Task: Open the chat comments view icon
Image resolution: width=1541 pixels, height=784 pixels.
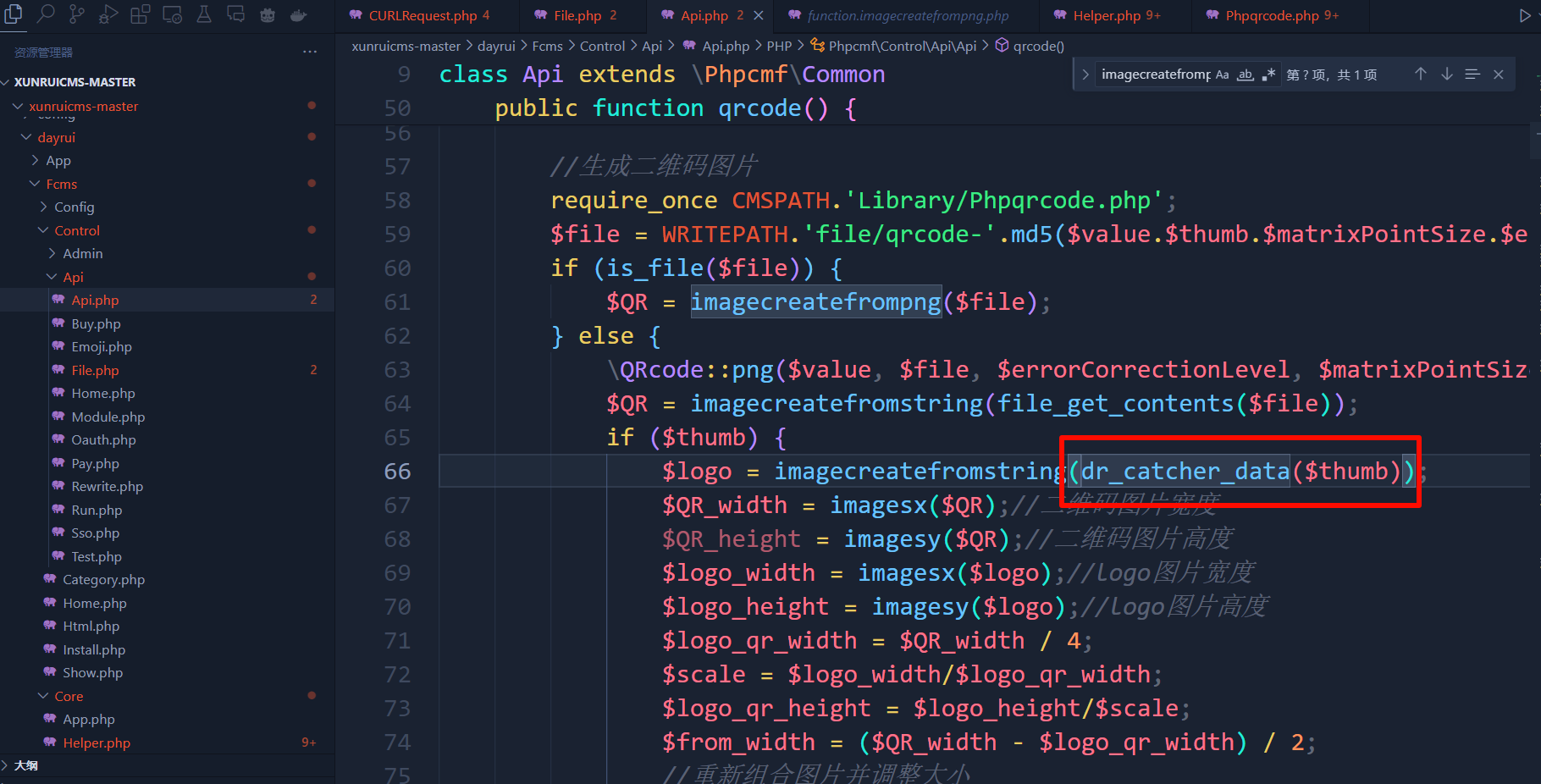Action: click(235, 14)
